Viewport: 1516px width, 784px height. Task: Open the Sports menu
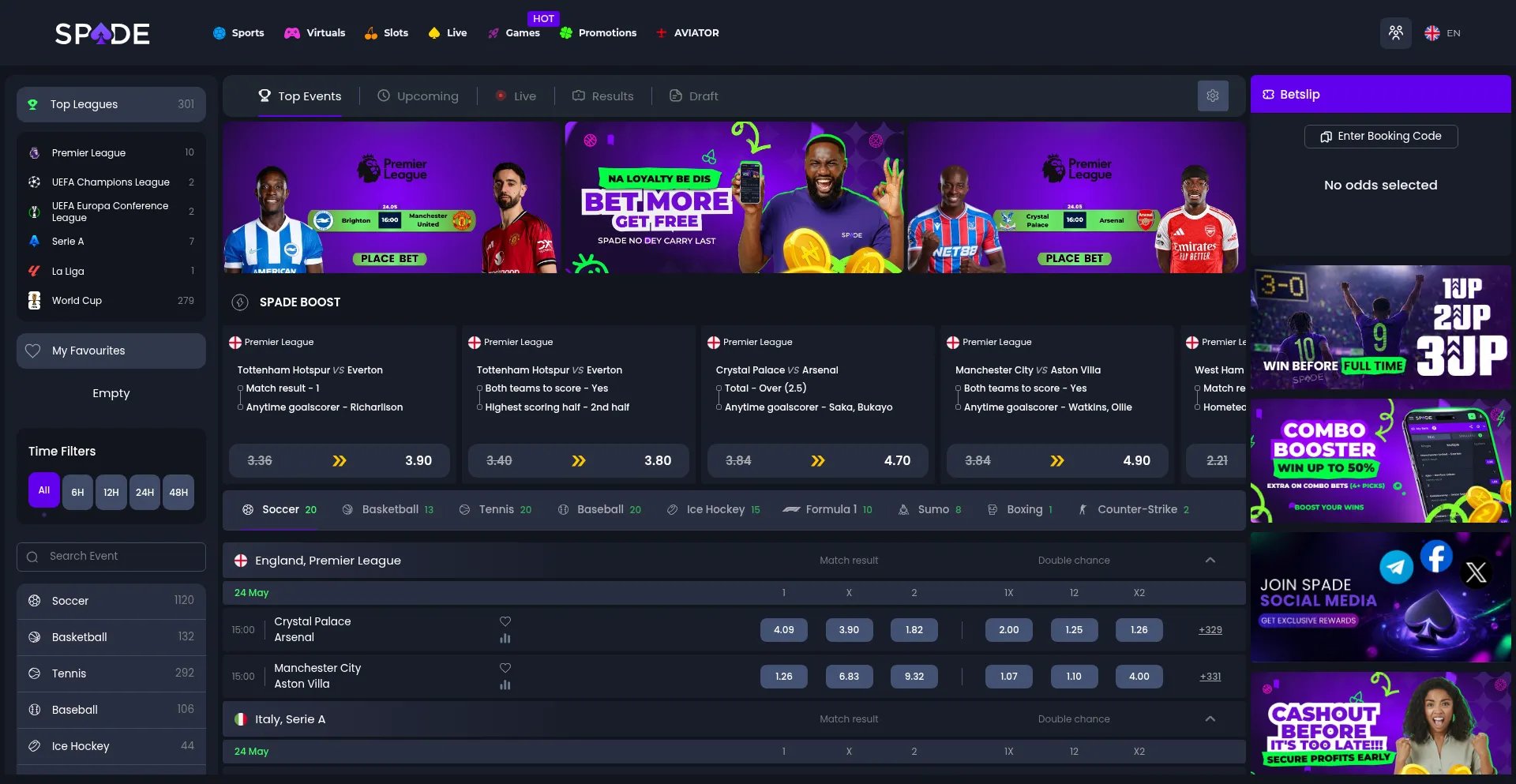pos(238,33)
